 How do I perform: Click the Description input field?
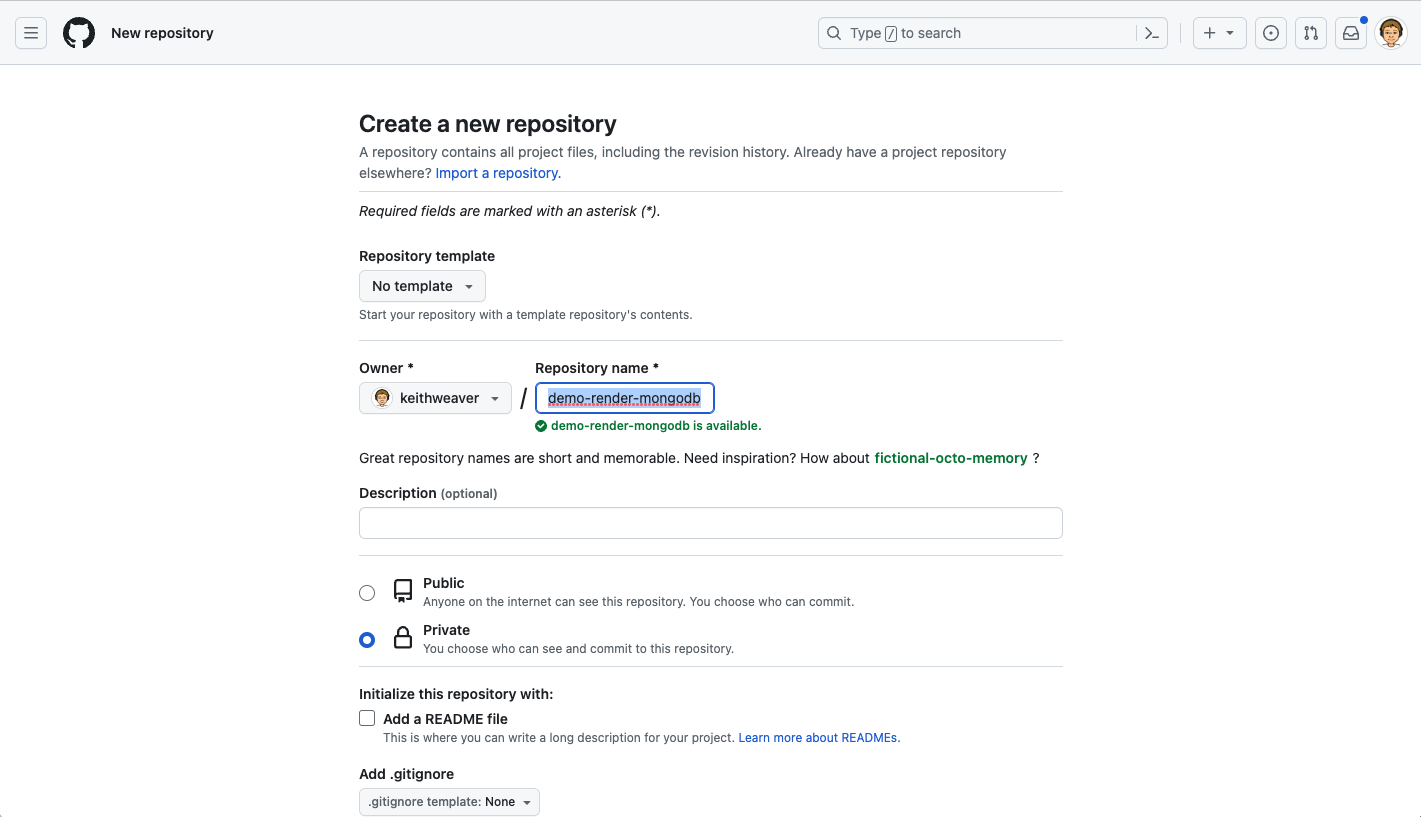710,523
